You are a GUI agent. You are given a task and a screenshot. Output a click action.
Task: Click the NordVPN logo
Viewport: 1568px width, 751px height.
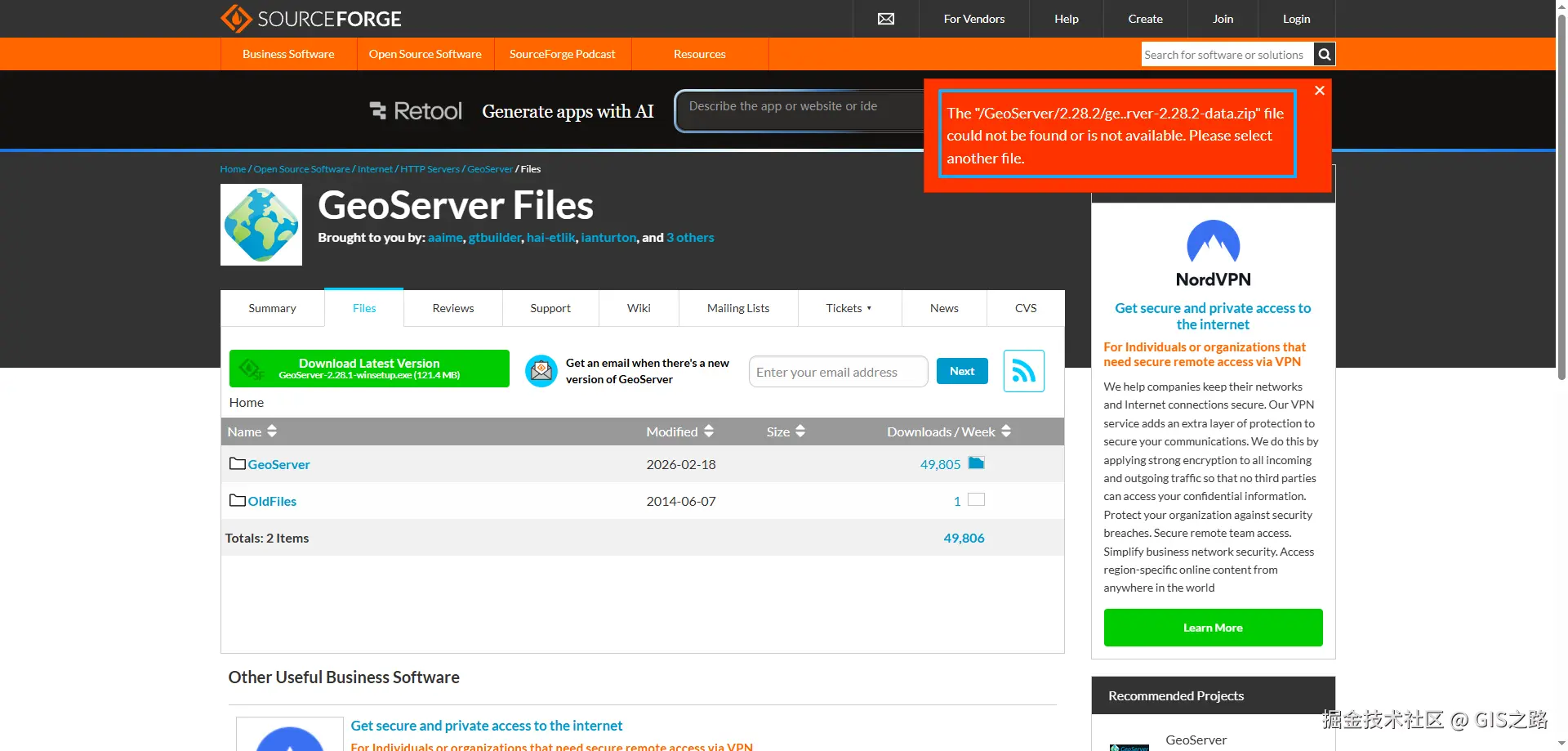[x=1214, y=253]
